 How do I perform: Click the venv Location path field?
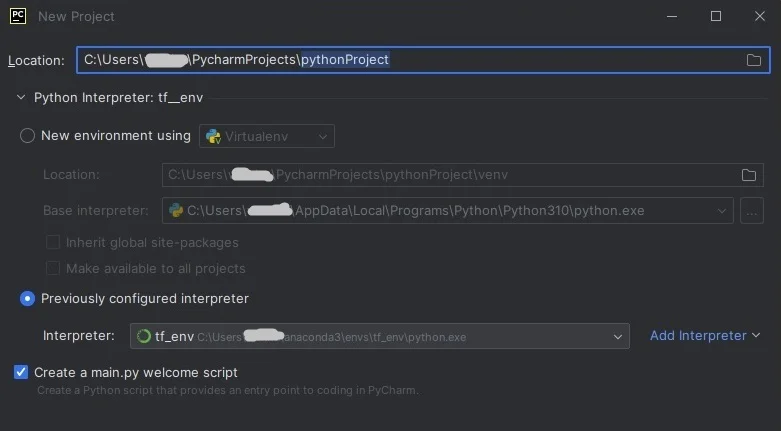click(x=450, y=175)
